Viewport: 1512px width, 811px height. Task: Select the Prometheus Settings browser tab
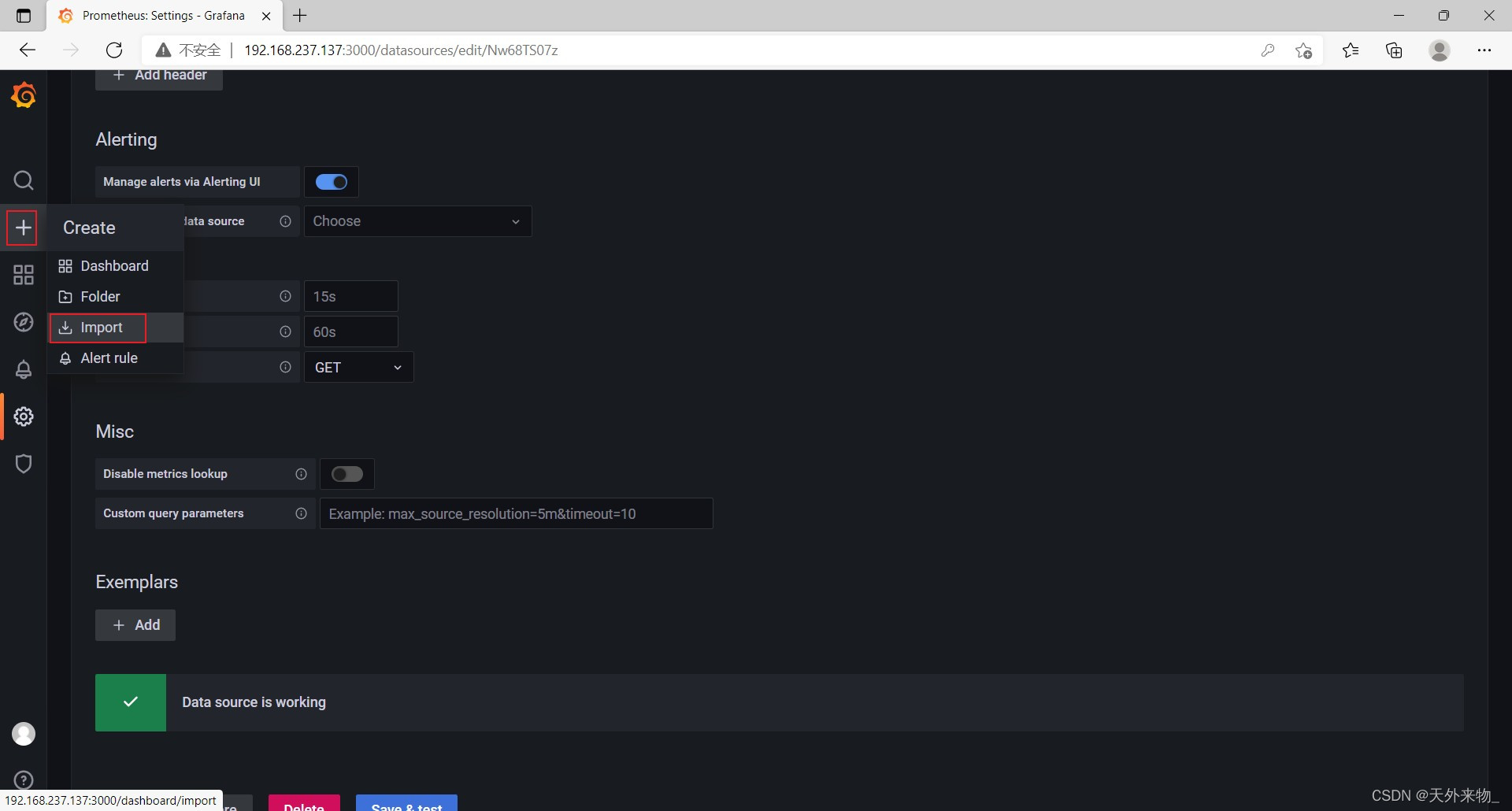[x=164, y=16]
